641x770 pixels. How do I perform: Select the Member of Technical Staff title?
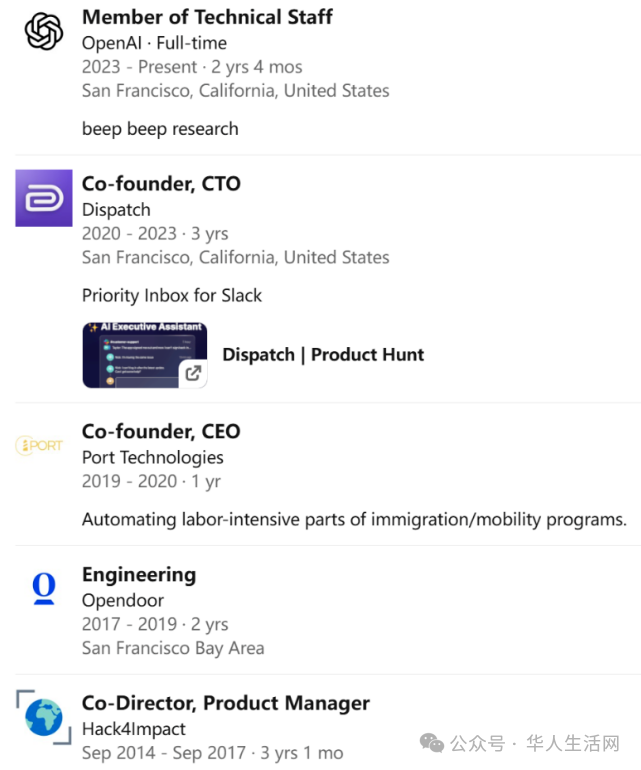[207, 17]
